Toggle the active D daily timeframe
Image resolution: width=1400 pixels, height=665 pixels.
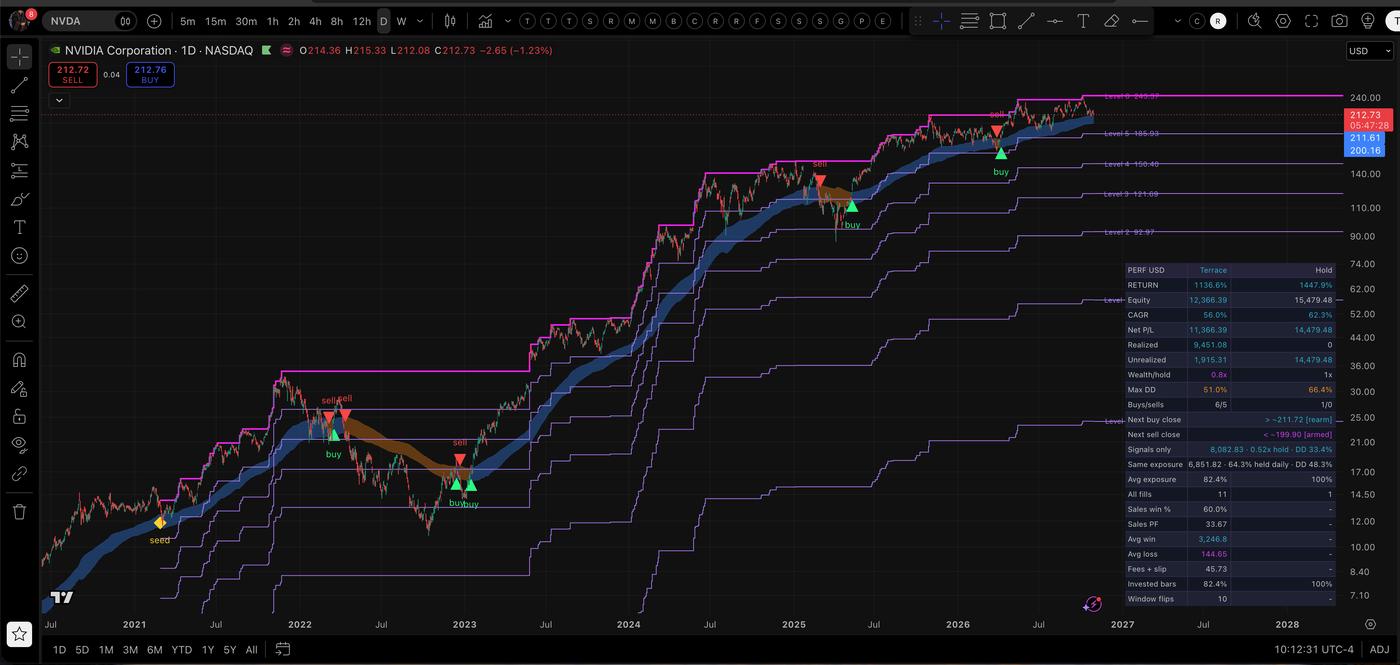pos(384,21)
